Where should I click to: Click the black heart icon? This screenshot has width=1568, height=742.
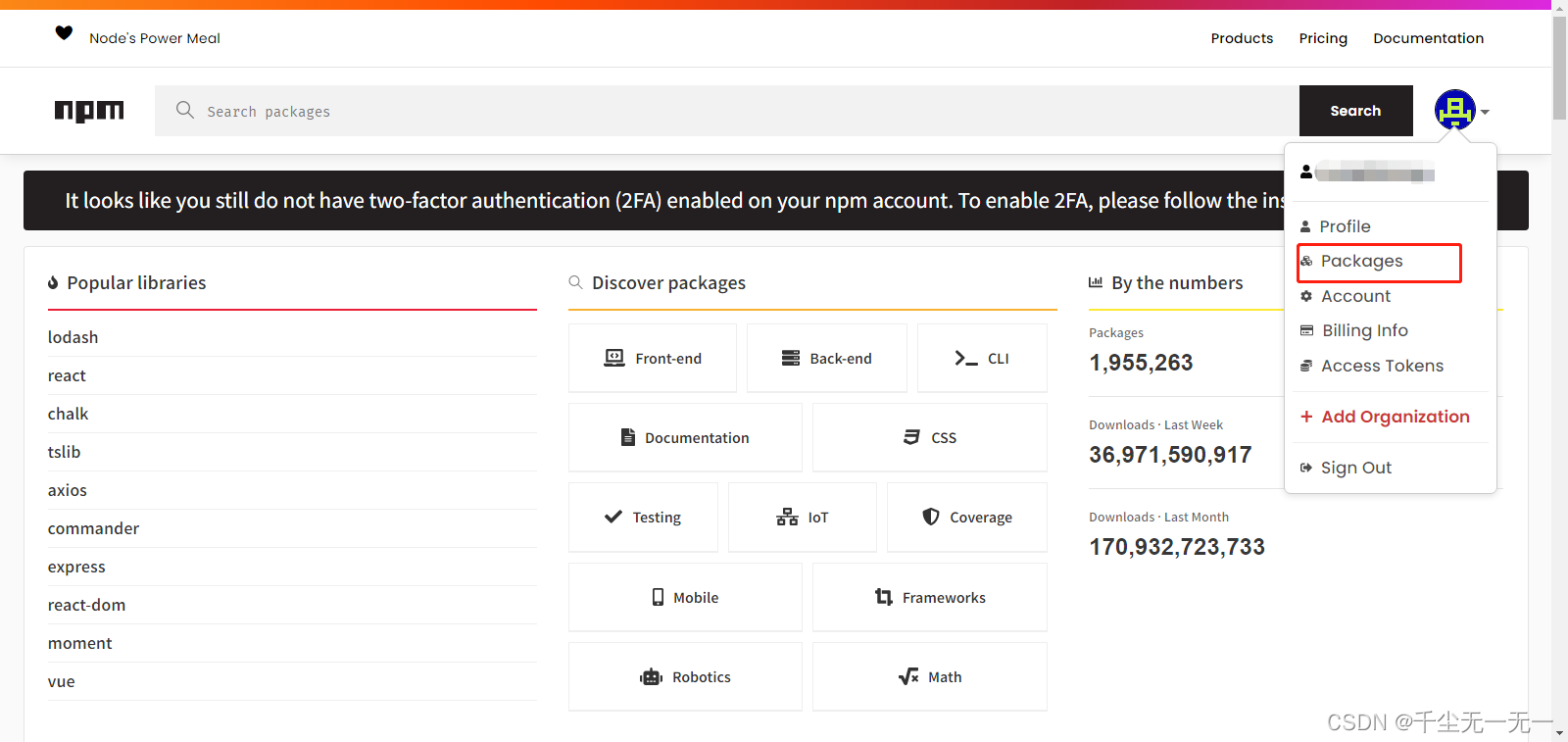pyautogui.click(x=64, y=33)
